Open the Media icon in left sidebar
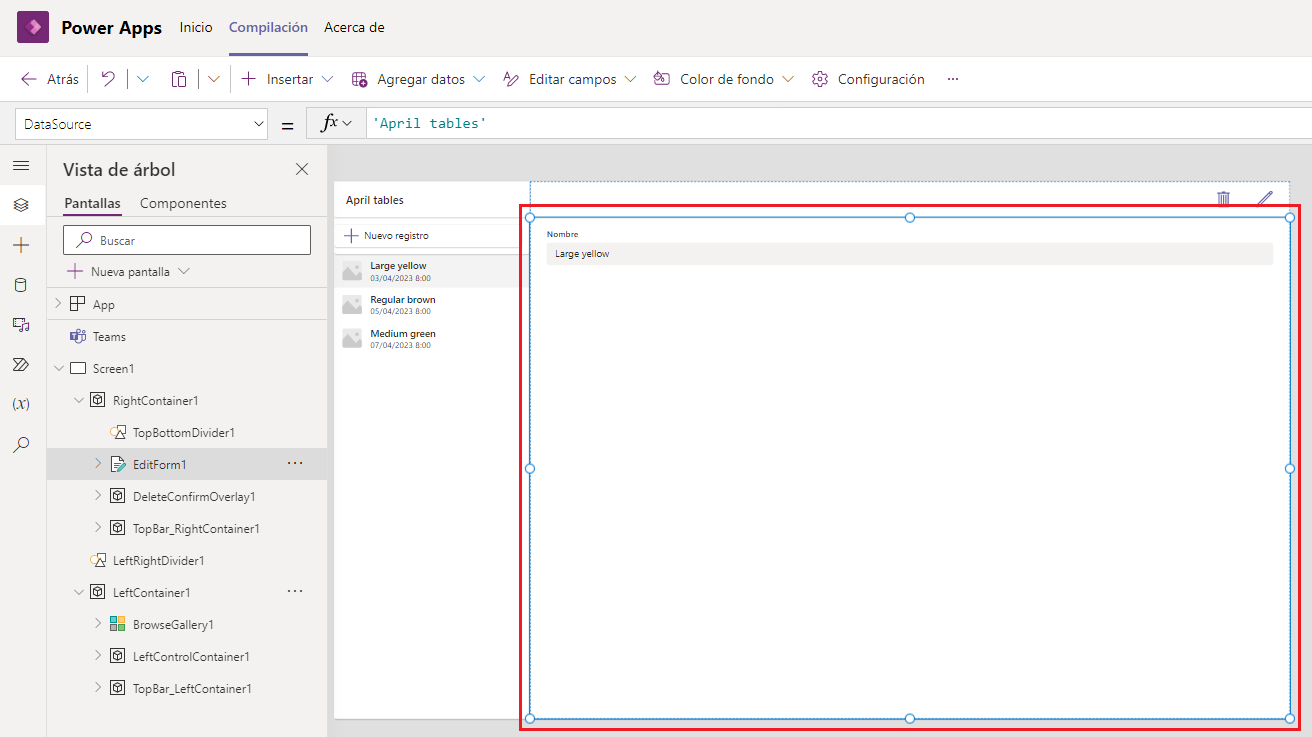This screenshot has width=1312, height=737. 21,325
